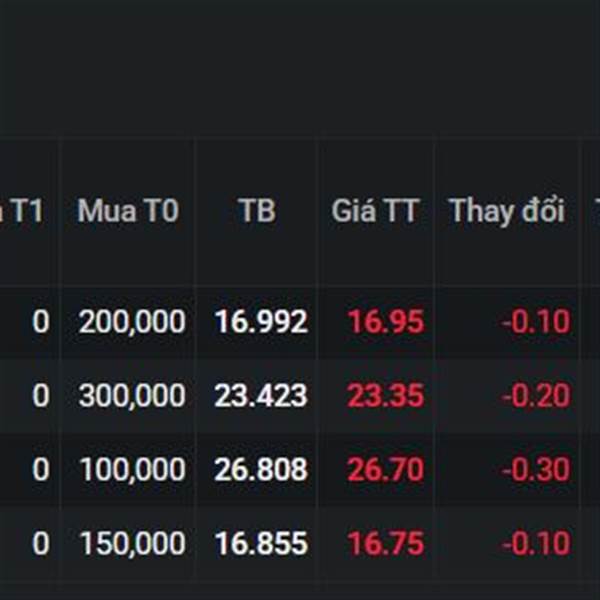Click the TB value 23.423
The height and width of the screenshot is (600, 600).
coord(261,396)
